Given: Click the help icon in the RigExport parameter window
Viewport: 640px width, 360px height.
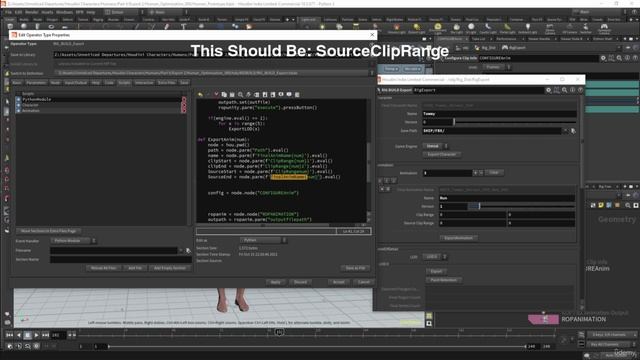Looking at the screenshot, I should (580, 90).
